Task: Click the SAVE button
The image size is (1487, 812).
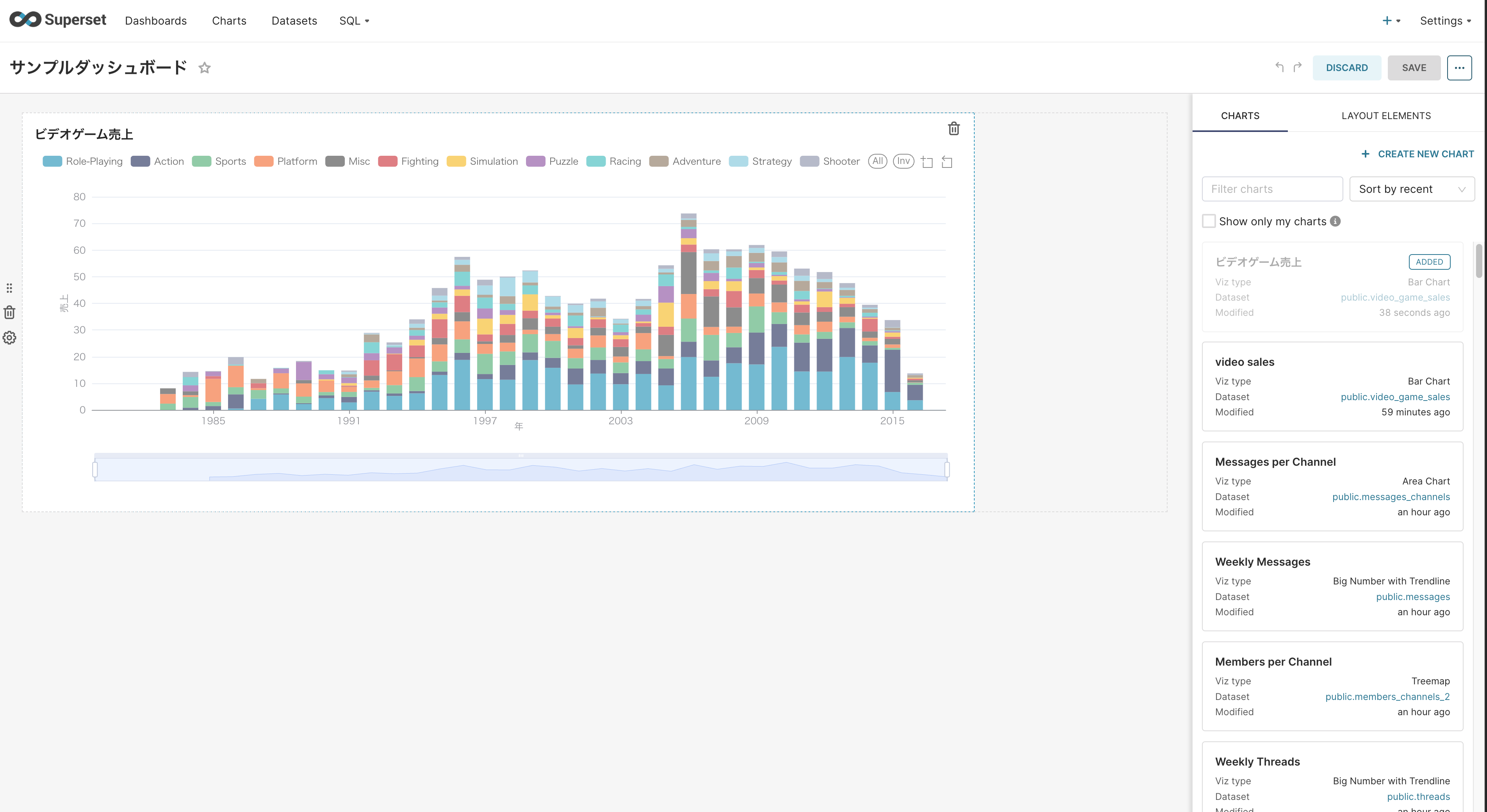Action: [x=1414, y=68]
